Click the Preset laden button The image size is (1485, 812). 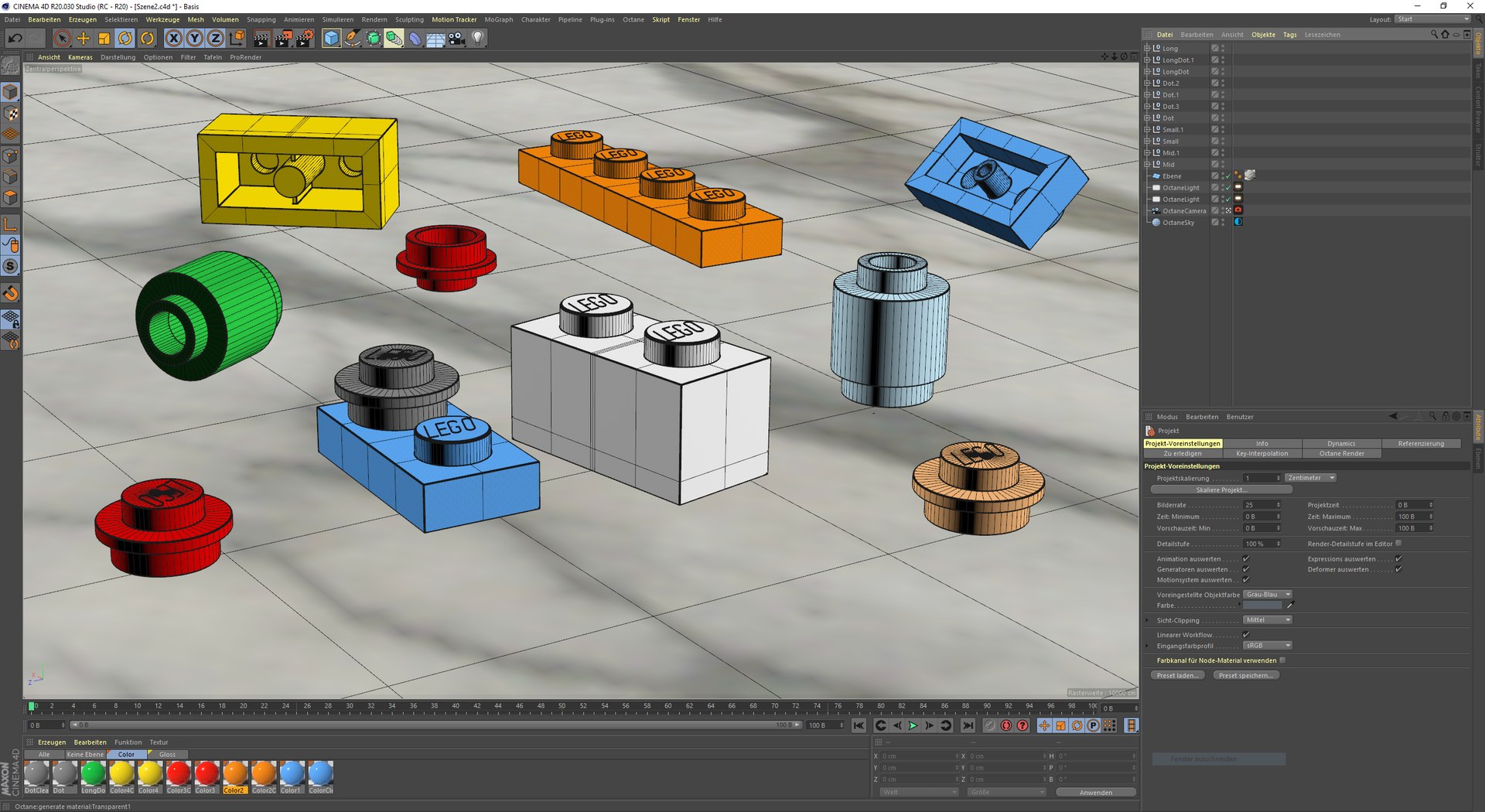1177,676
